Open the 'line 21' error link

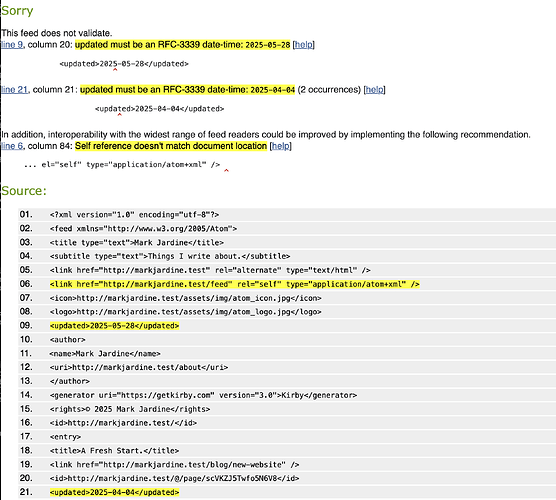click(x=15, y=90)
